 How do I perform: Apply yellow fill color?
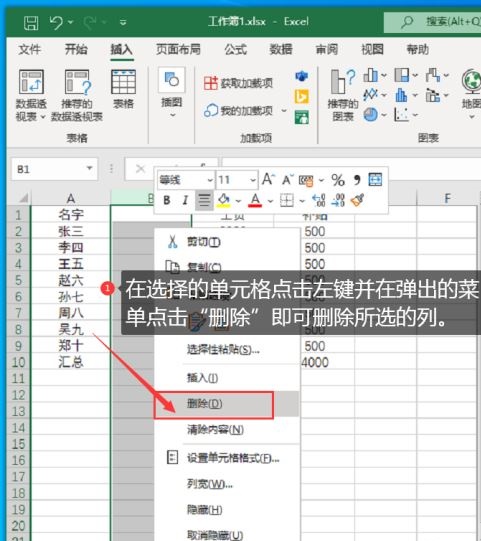(224, 200)
